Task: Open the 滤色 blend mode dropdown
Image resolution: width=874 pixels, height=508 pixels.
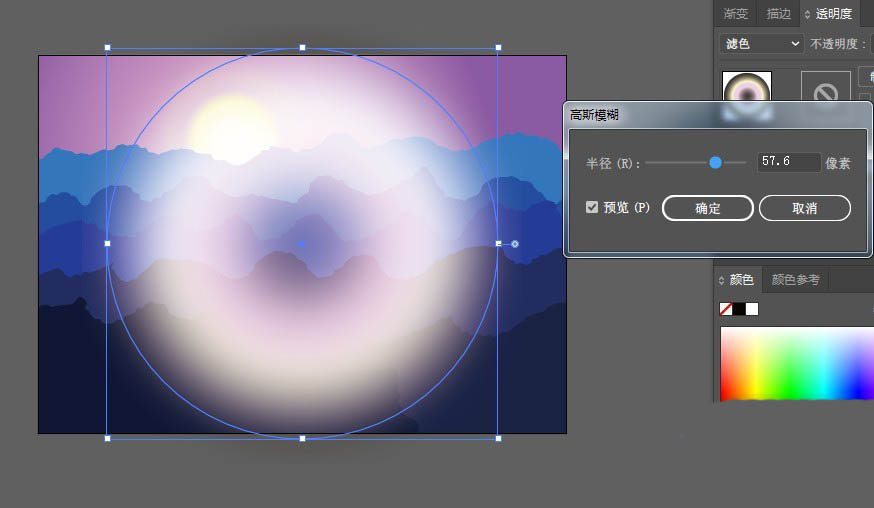Action: [761, 43]
